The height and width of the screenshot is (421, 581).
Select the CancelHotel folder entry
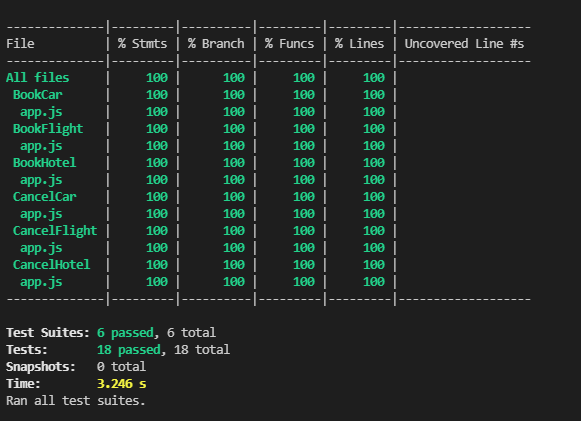click(52, 265)
